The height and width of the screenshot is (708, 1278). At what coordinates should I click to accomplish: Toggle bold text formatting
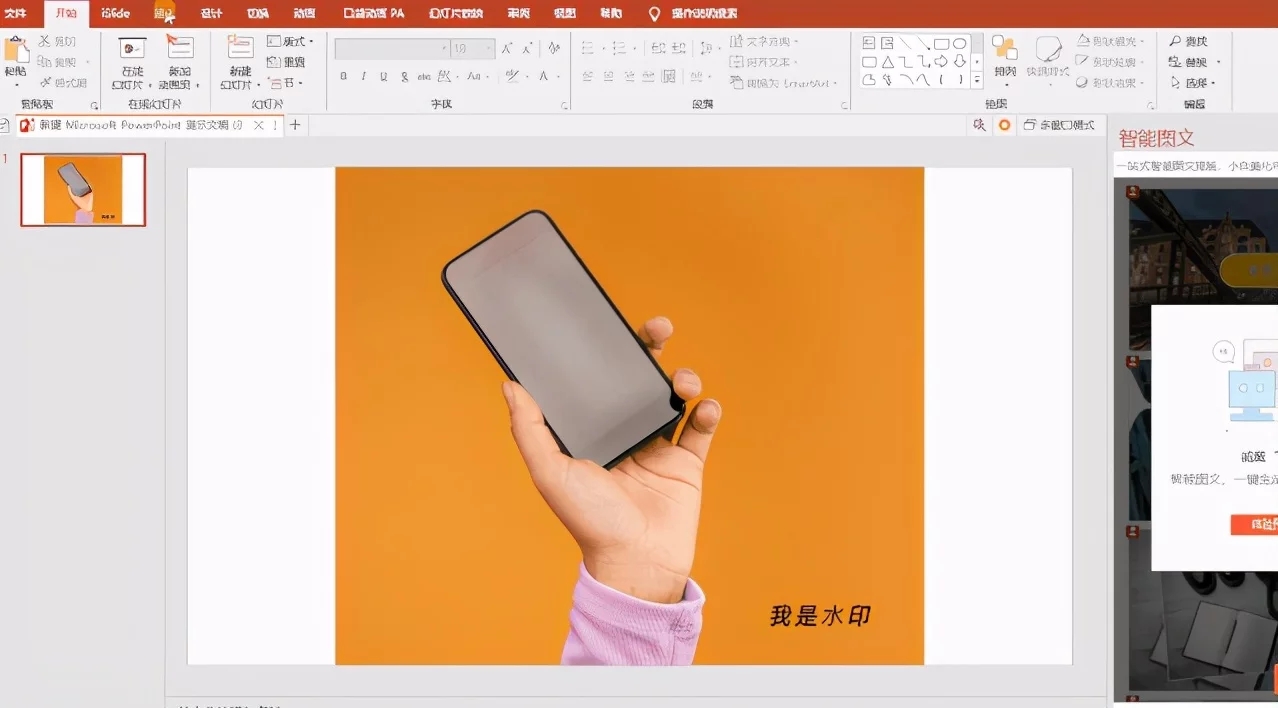343,76
